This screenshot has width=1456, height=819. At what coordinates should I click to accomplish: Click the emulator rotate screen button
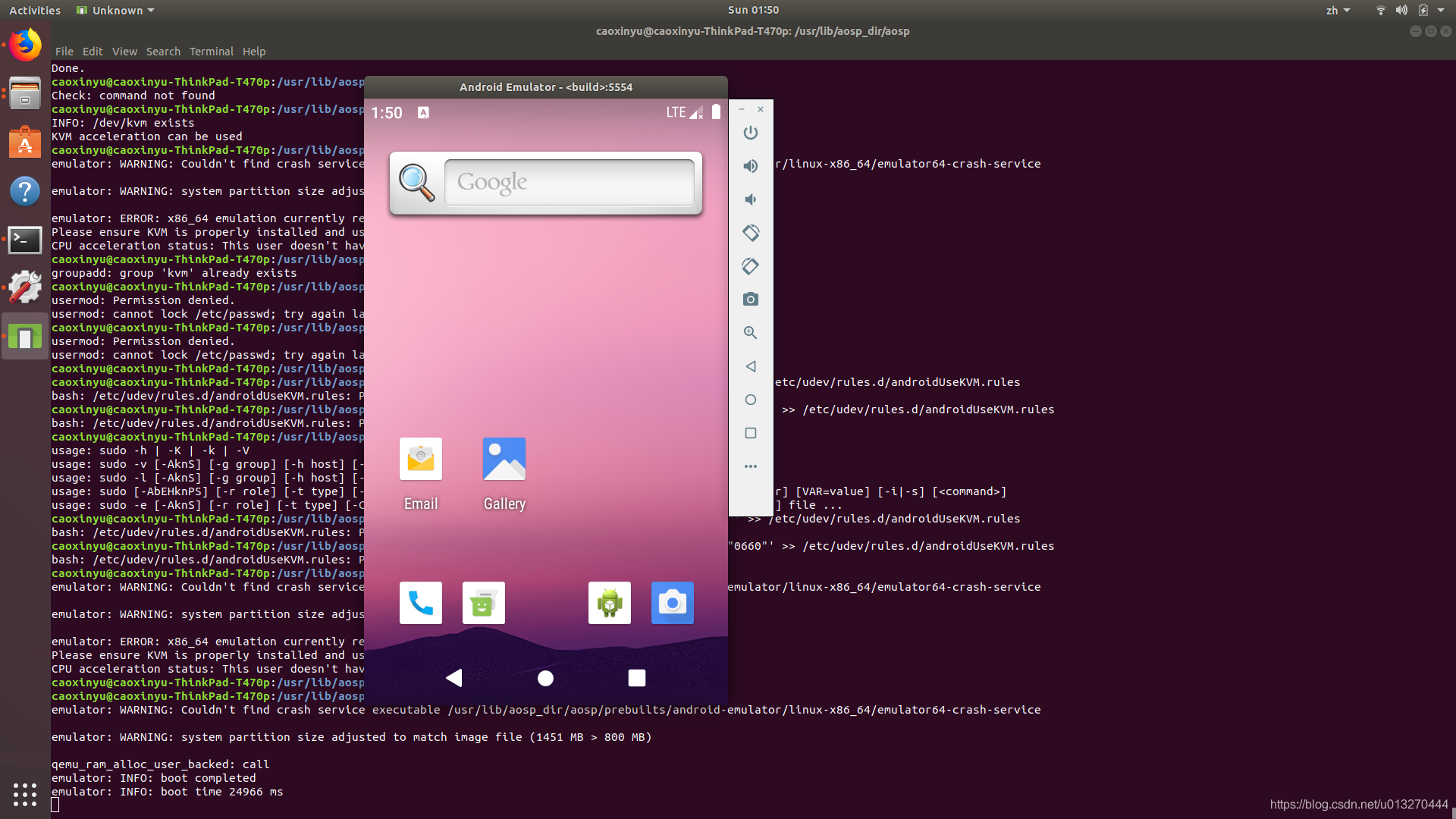(751, 232)
